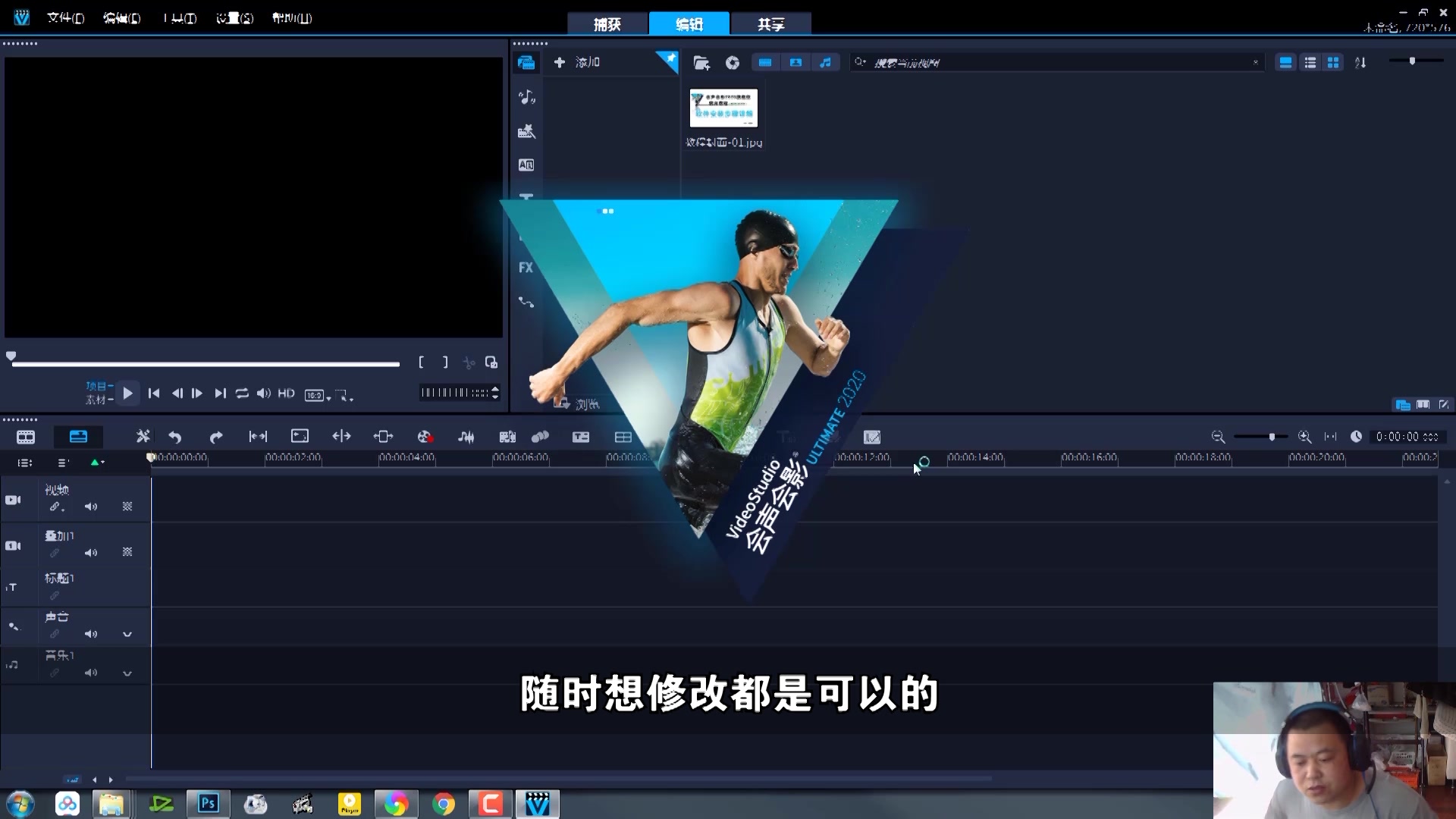The image size is (1456, 819).
Task: Expand the 音乐1 track options chevron
Action: point(127,673)
